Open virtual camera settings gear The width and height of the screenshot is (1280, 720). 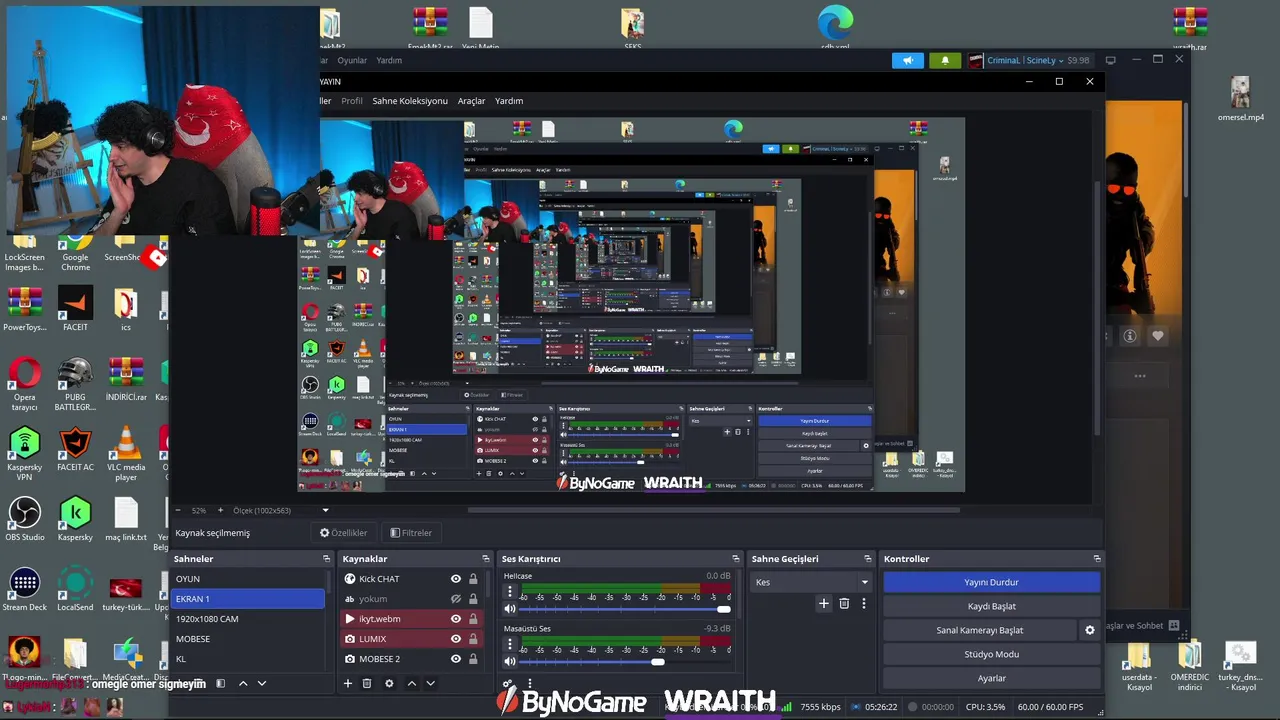tap(1090, 630)
